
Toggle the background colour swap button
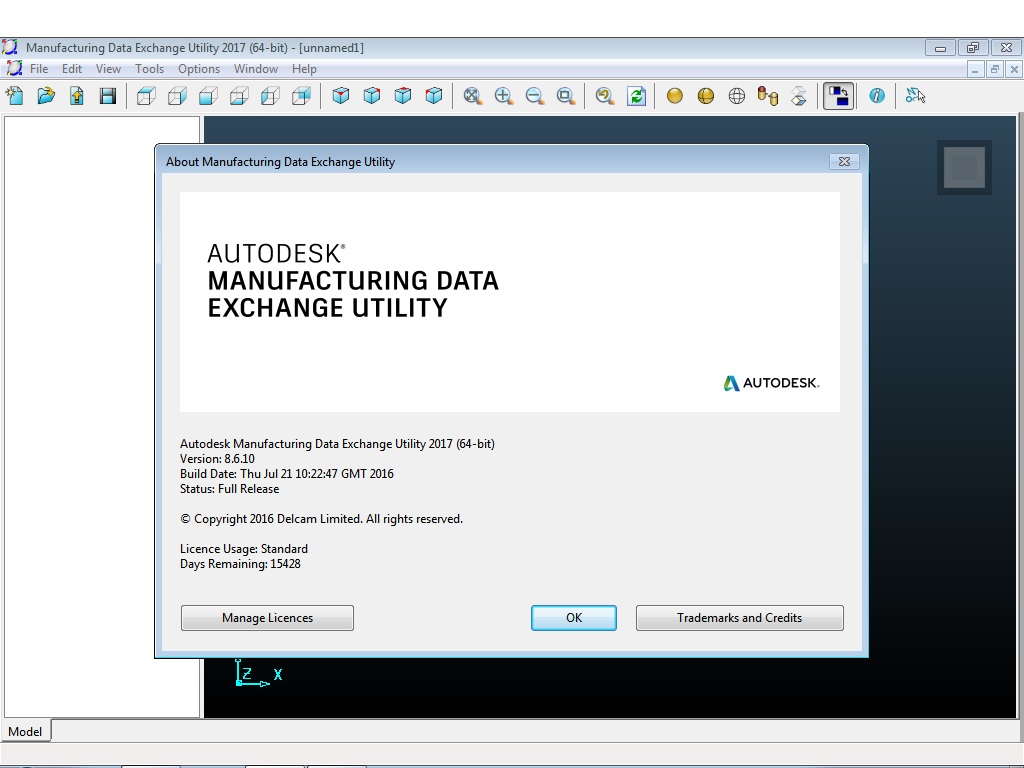click(839, 96)
